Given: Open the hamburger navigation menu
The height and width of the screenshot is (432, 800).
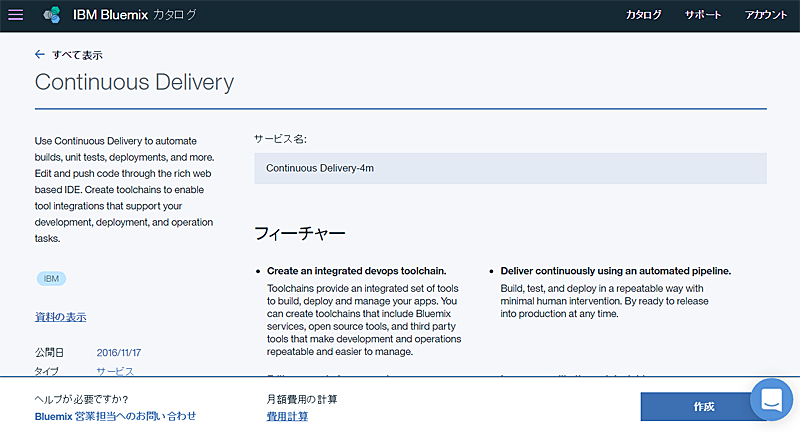Looking at the screenshot, I should (x=15, y=15).
